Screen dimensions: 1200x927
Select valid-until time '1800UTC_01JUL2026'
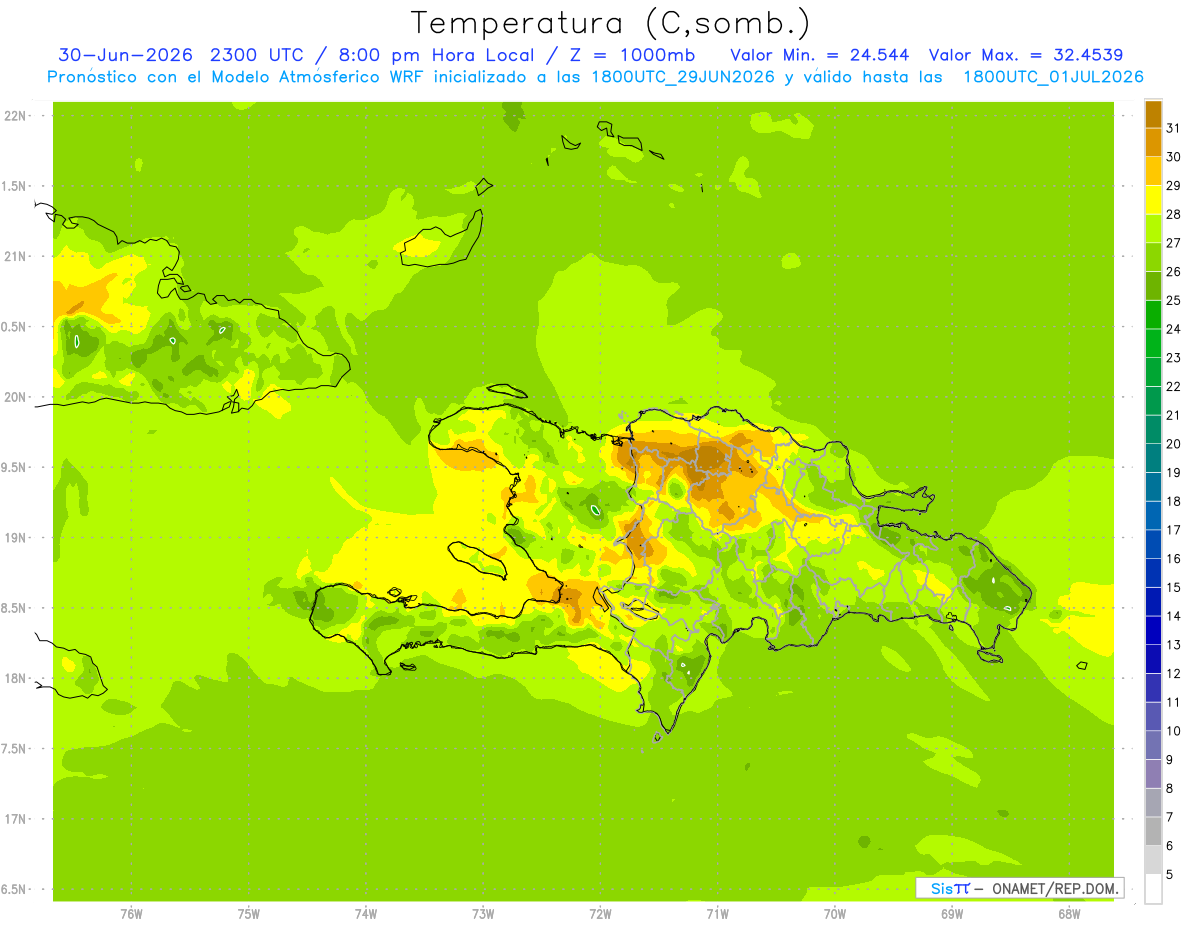(1053, 77)
